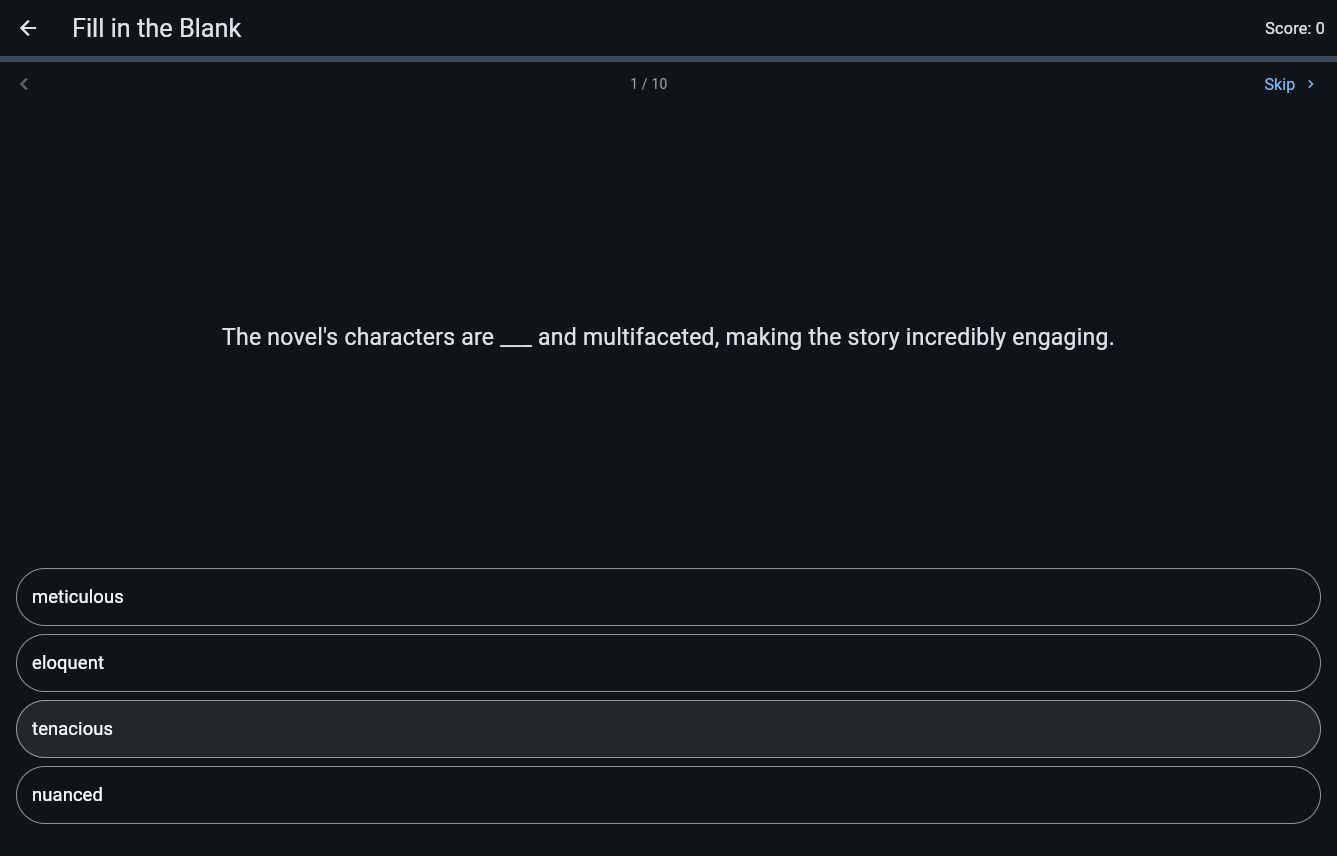This screenshot has width=1337, height=856.
Task: Click the word 'engaging' in the sentence
Action: (x=1062, y=338)
